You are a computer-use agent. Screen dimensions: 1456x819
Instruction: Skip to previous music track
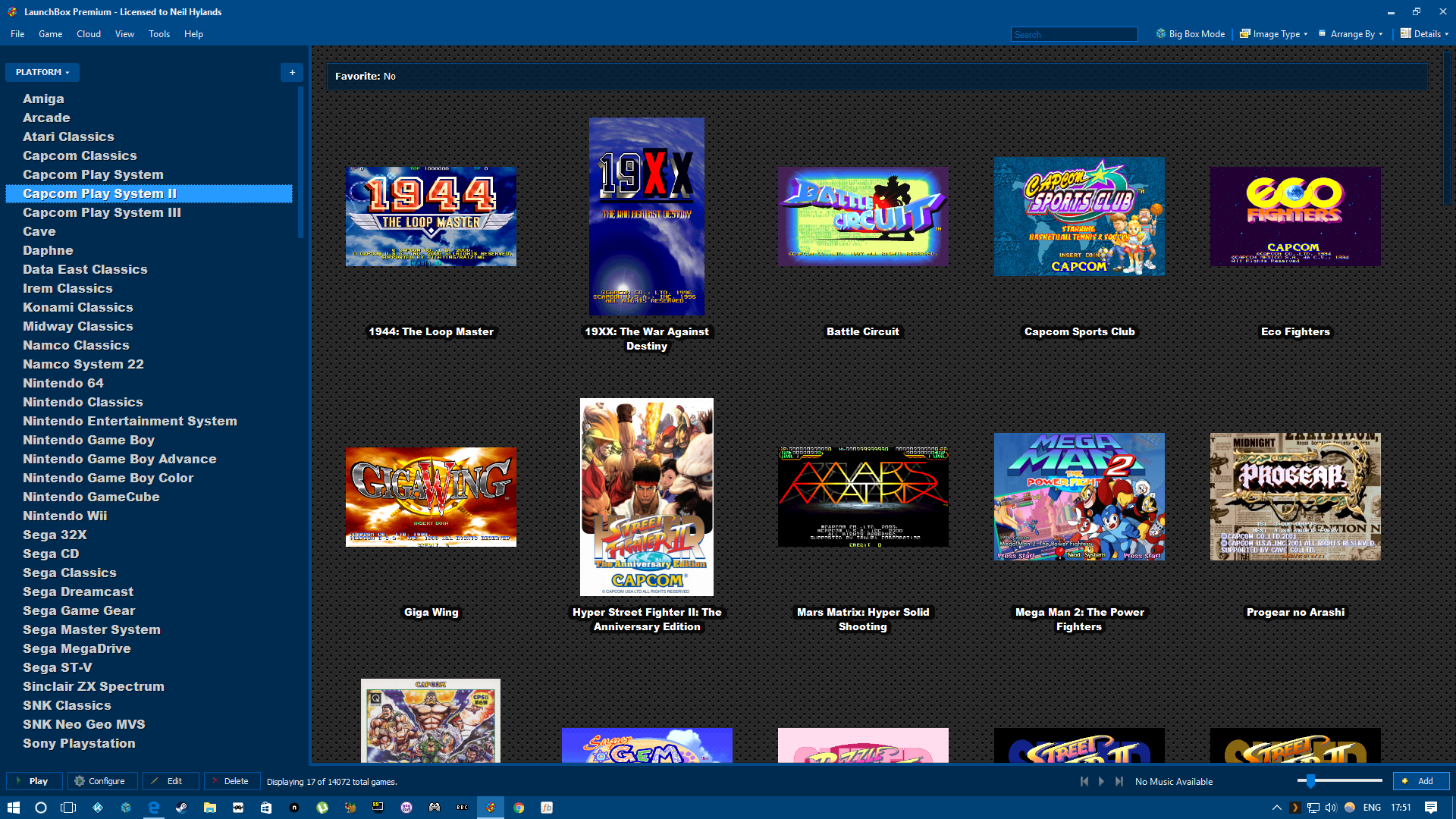tap(1084, 781)
